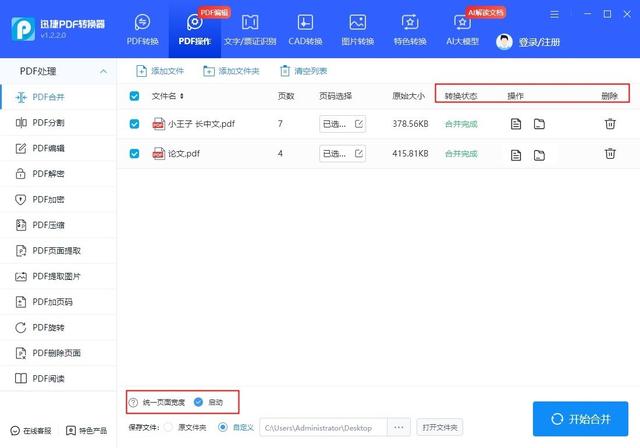Open page selection for 论文.pdf
Image resolution: width=640 pixels, height=448 pixels.
342,153
